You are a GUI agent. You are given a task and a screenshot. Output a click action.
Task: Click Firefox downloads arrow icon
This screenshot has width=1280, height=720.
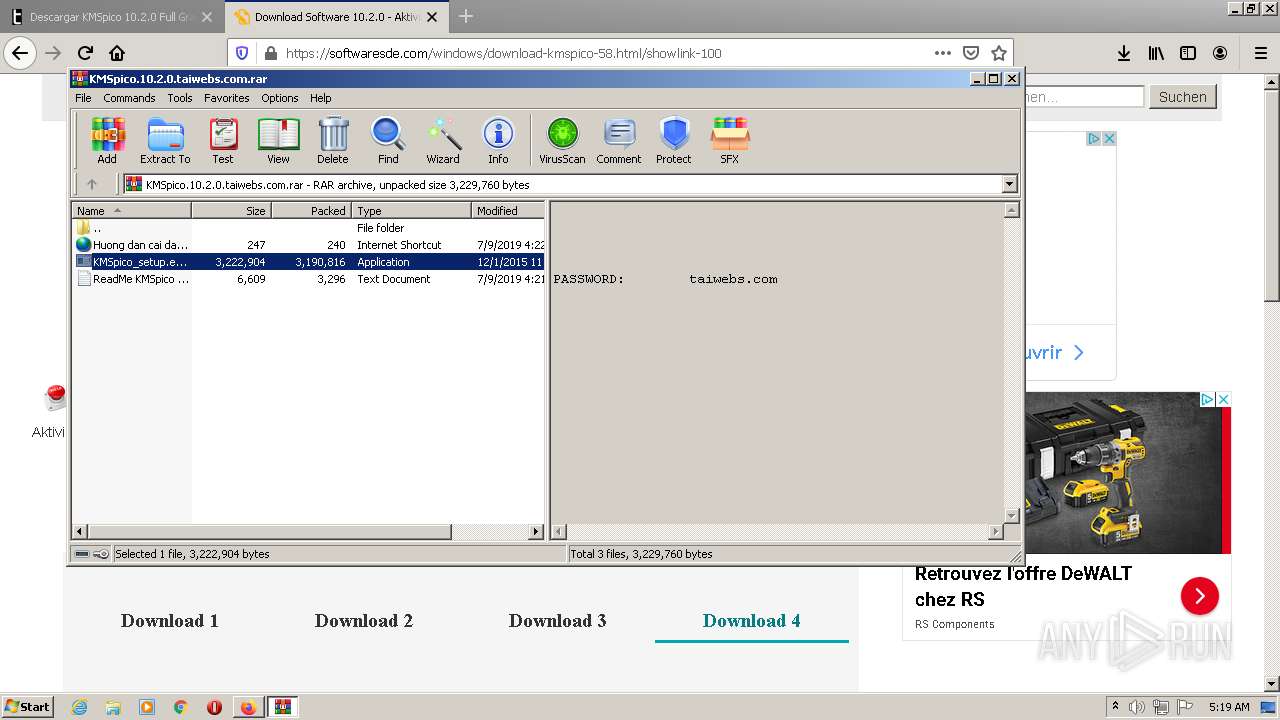coord(1124,53)
